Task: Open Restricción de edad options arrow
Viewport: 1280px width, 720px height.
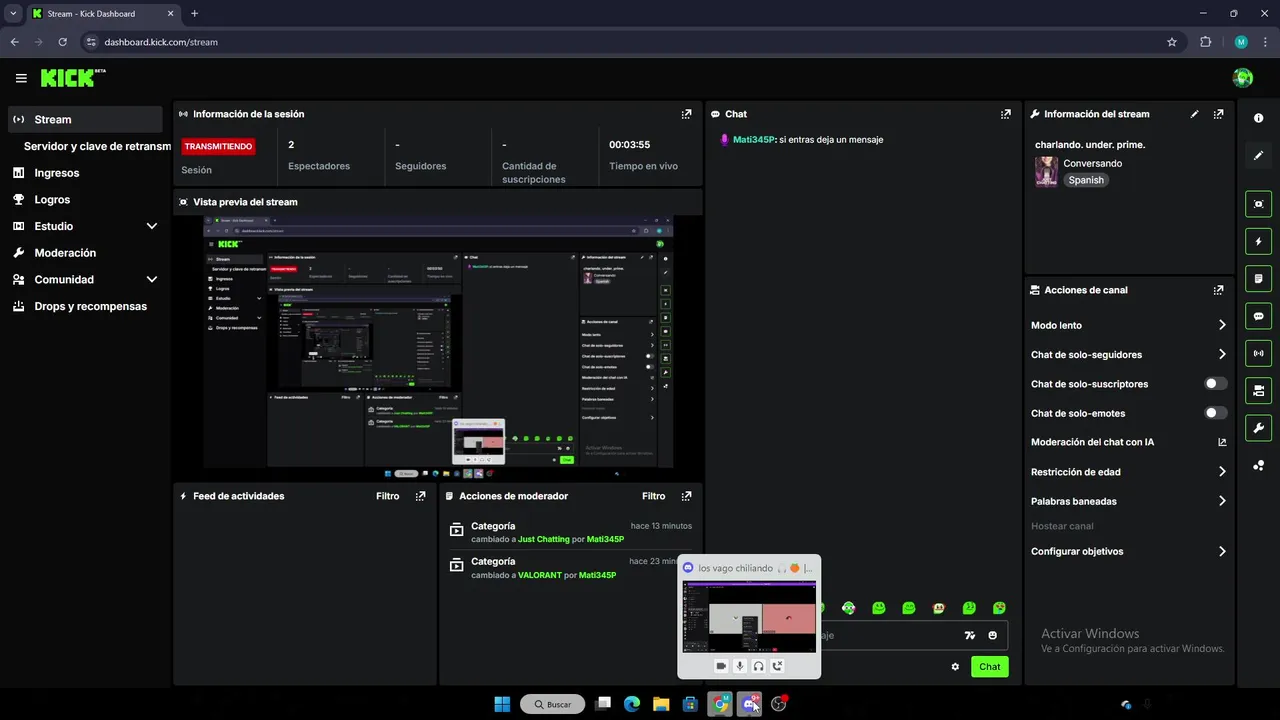Action: (x=1222, y=472)
